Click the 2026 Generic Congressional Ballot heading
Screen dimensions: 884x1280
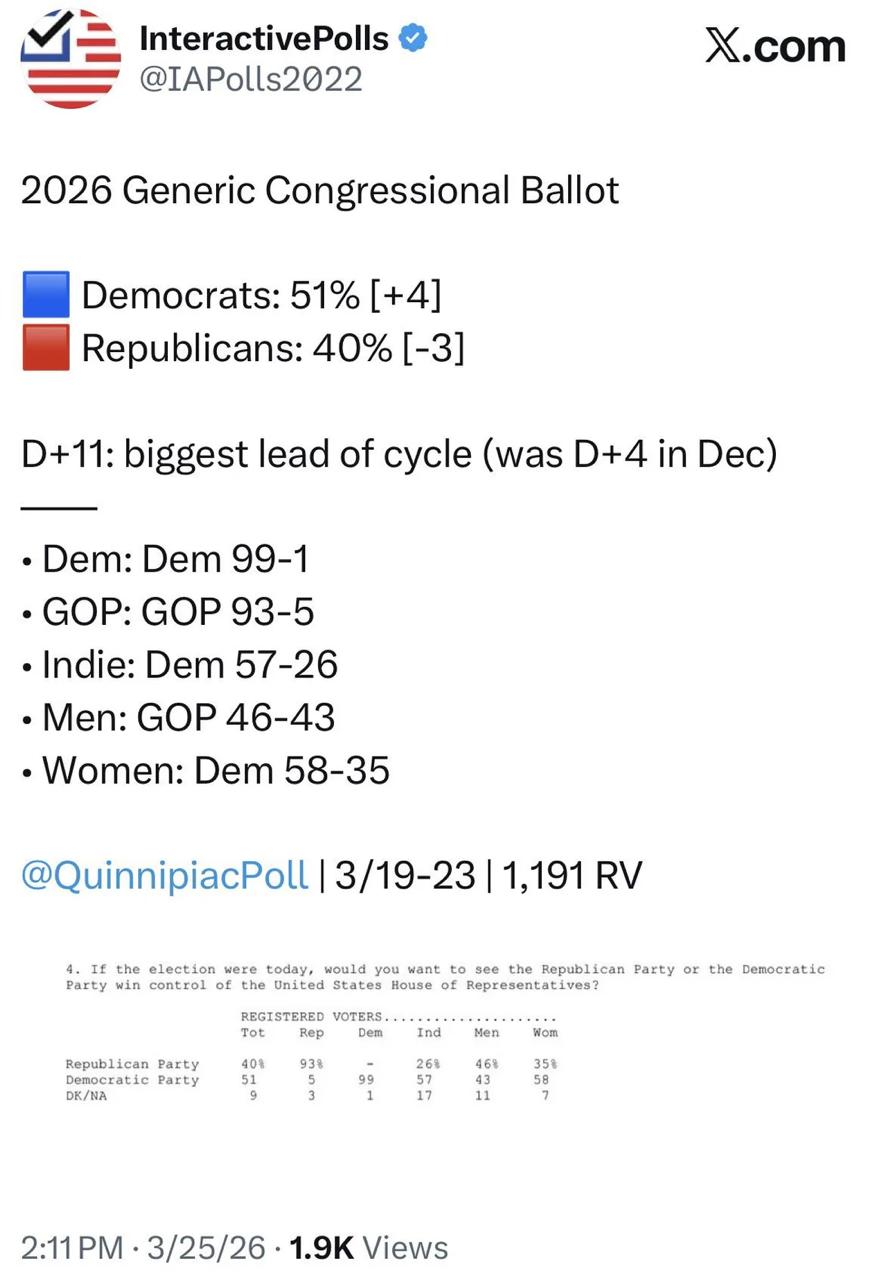(320, 190)
